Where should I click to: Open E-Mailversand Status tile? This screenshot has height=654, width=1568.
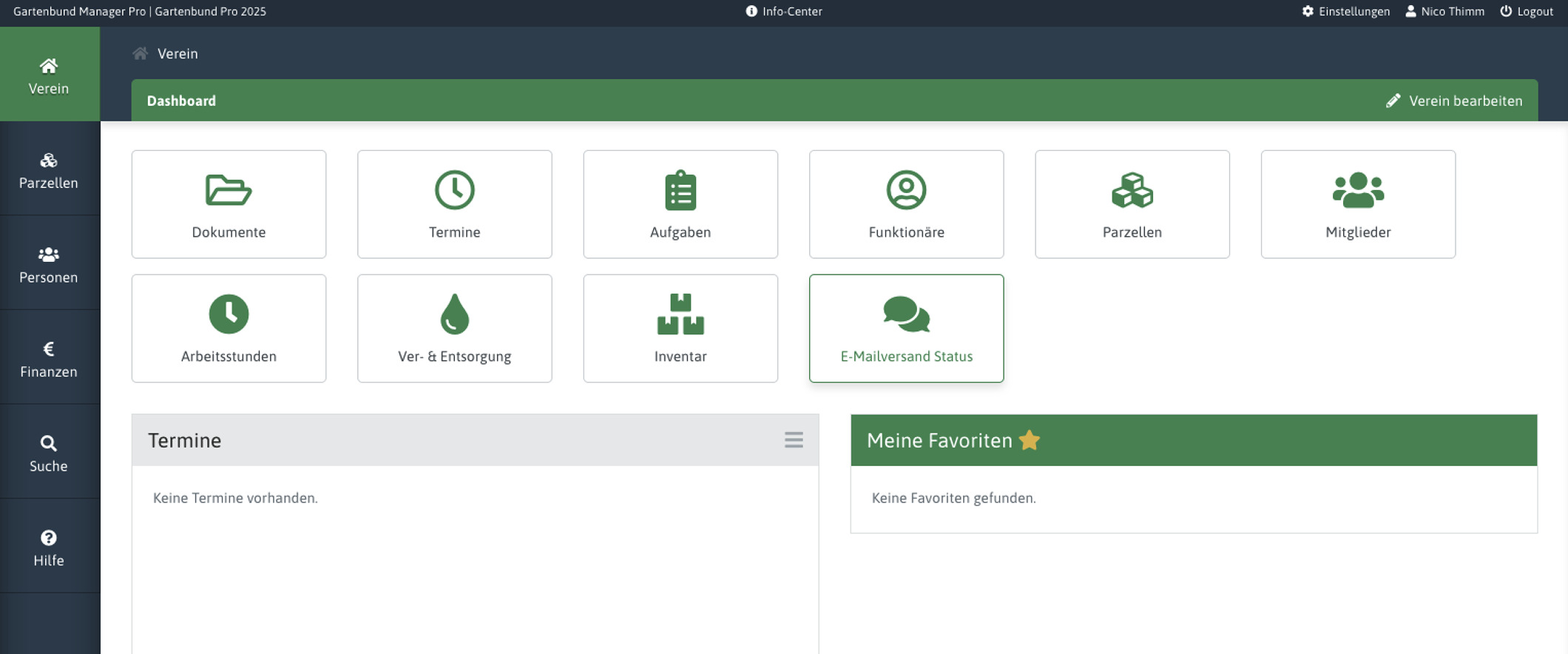point(906,328)
